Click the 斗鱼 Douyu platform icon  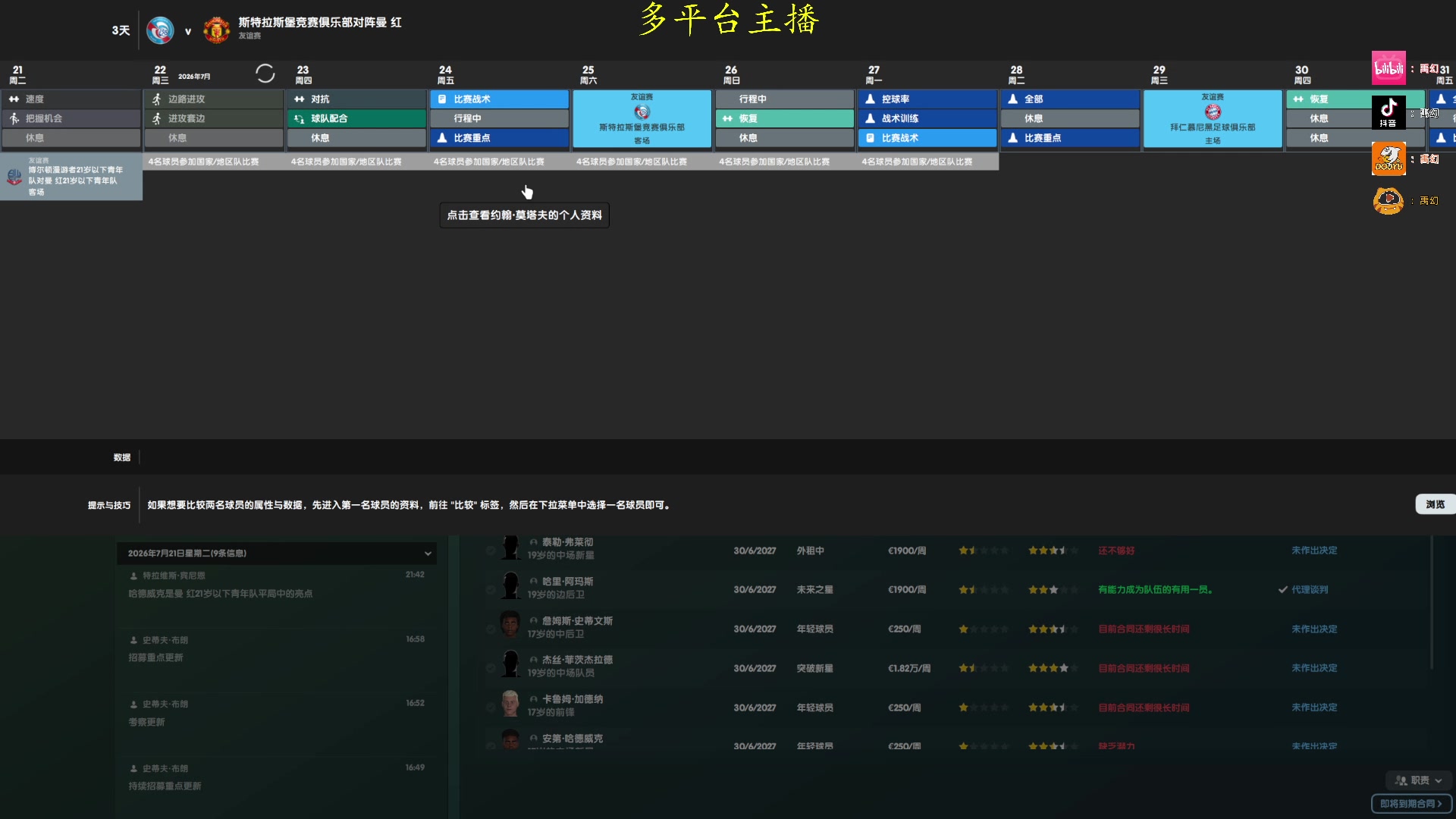click(1389, 159)
